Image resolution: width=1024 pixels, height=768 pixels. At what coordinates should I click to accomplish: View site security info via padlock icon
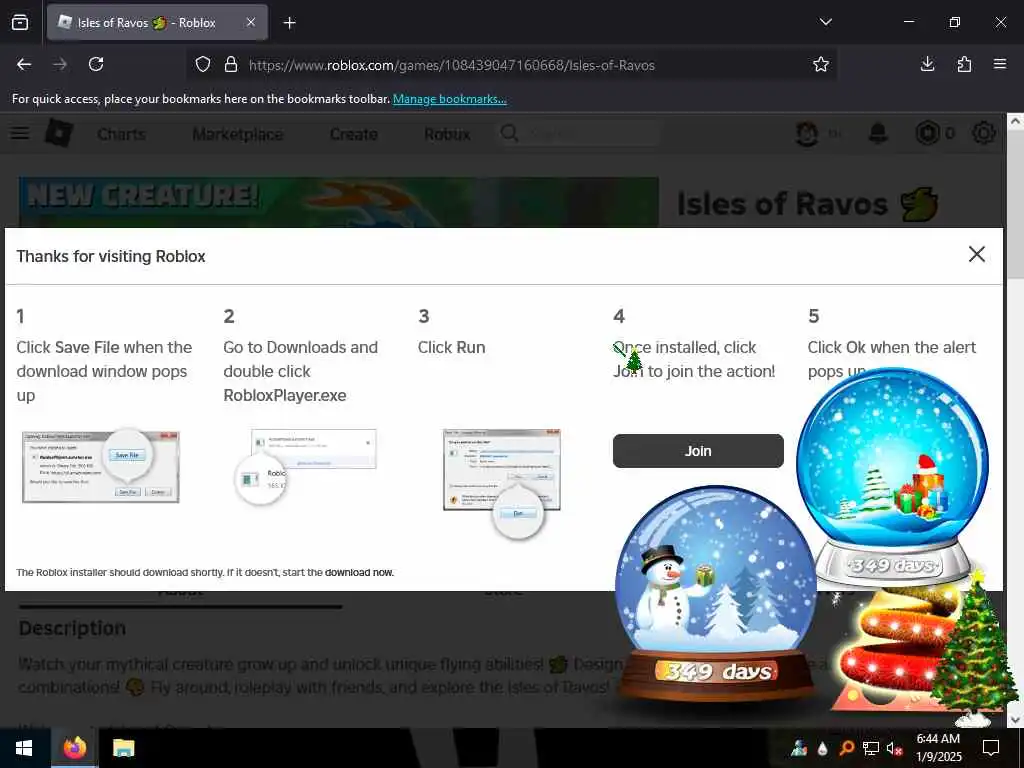[x=231, y=64]
